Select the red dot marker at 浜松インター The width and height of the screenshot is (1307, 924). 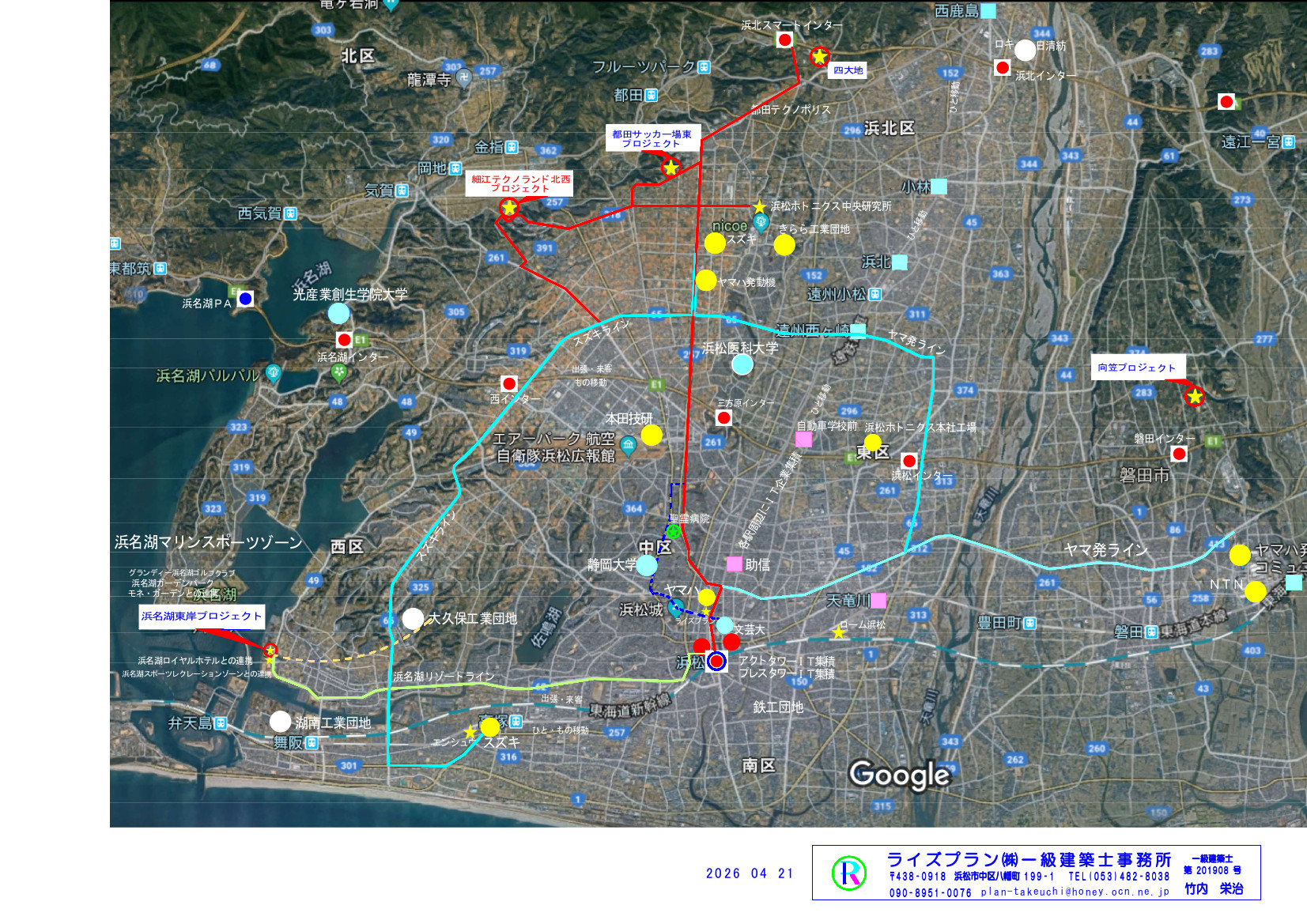tap(909, 461)
